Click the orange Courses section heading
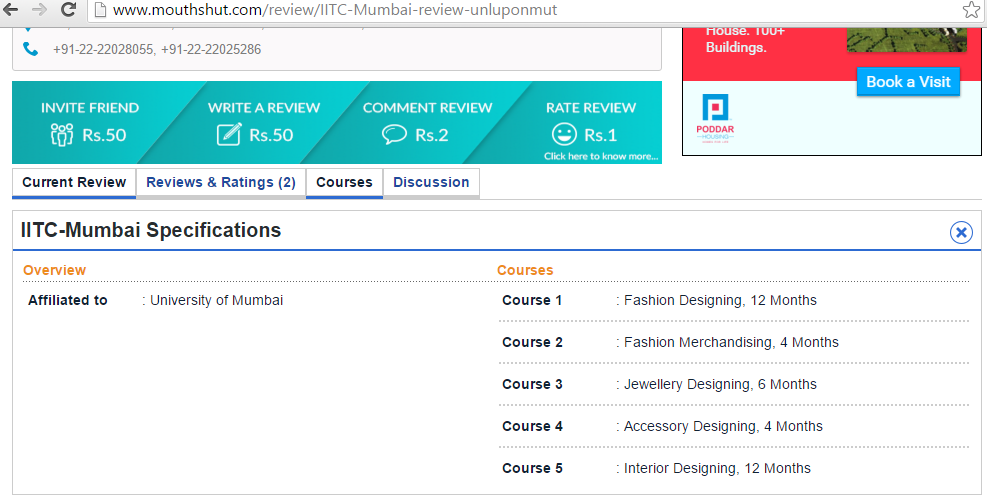 pos(525,270)
